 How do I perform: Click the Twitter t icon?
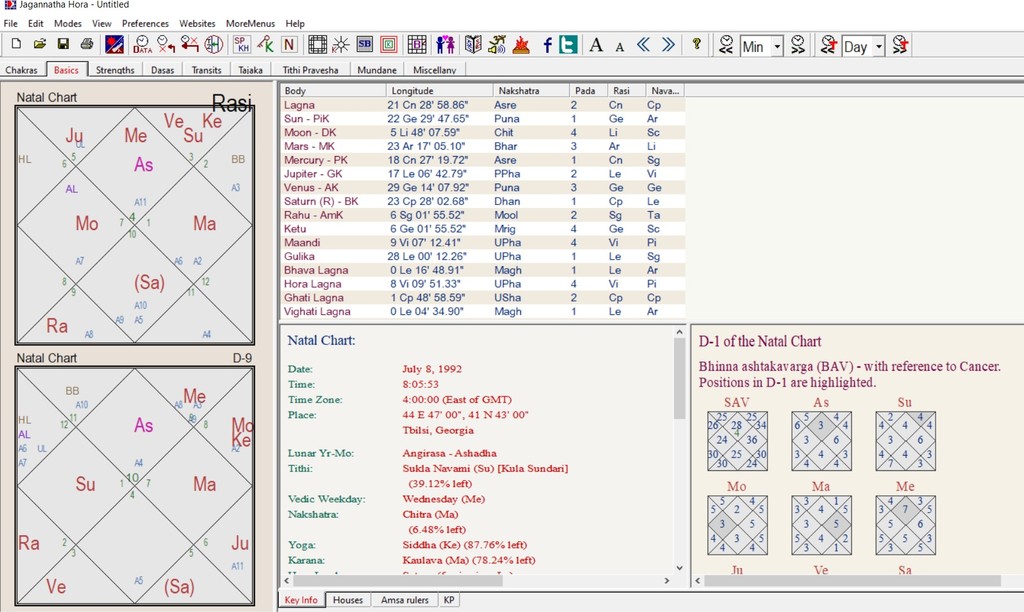point(568,44)
